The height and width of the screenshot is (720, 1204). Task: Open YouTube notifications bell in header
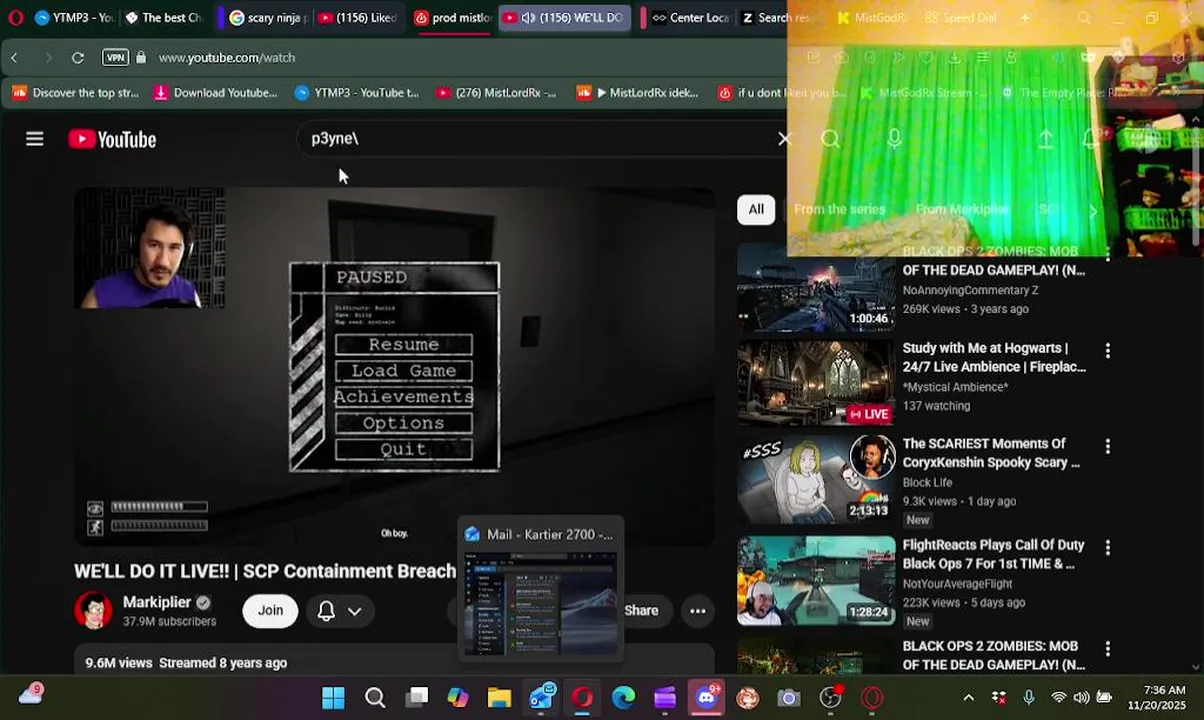pyautogui.click(x=1090, y=139)
